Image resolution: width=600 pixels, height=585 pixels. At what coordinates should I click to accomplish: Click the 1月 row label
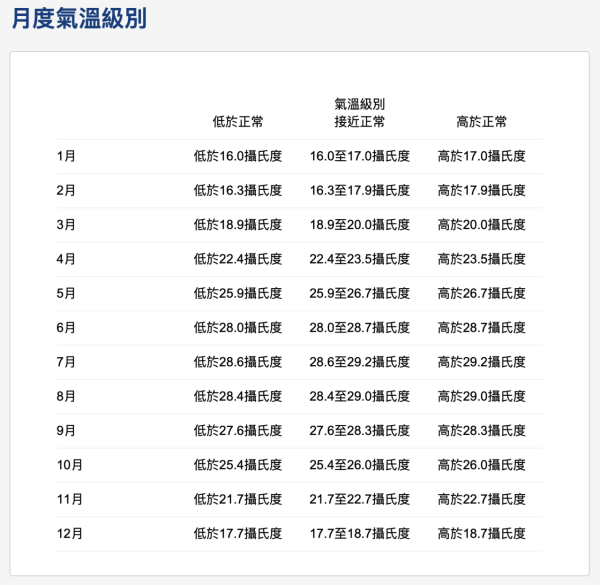[66, 156]
